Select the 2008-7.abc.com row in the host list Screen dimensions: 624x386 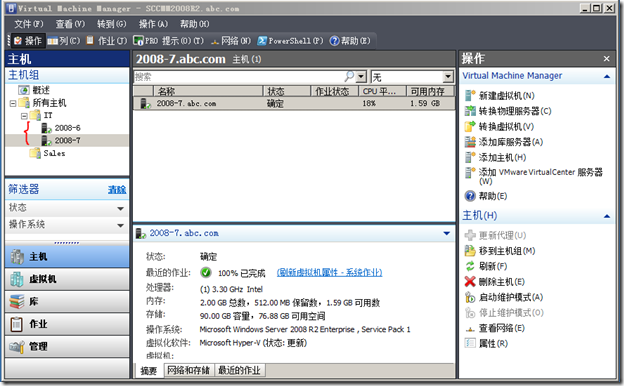point(294,103)
